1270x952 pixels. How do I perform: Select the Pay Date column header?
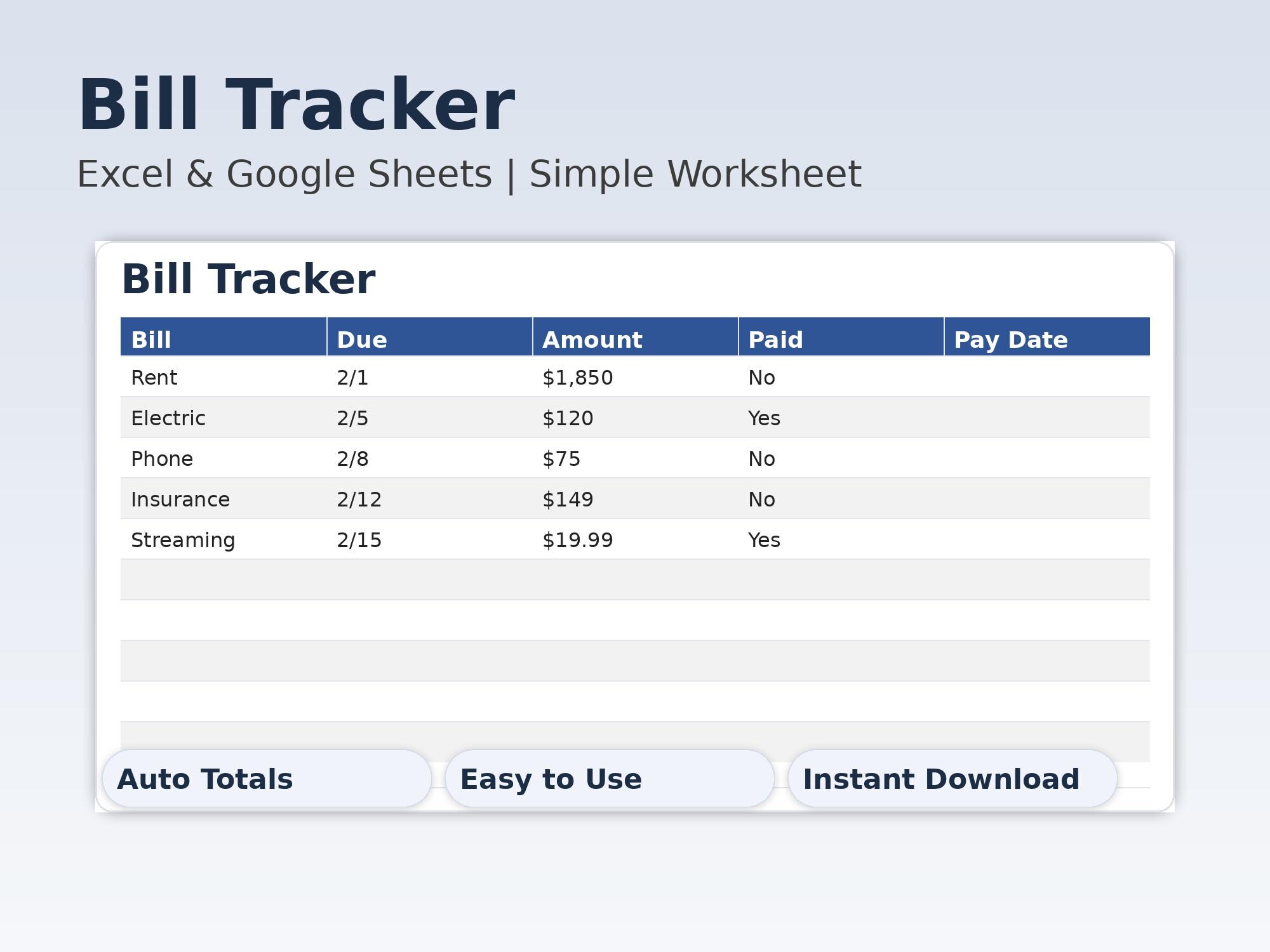tap(1046, 337)
